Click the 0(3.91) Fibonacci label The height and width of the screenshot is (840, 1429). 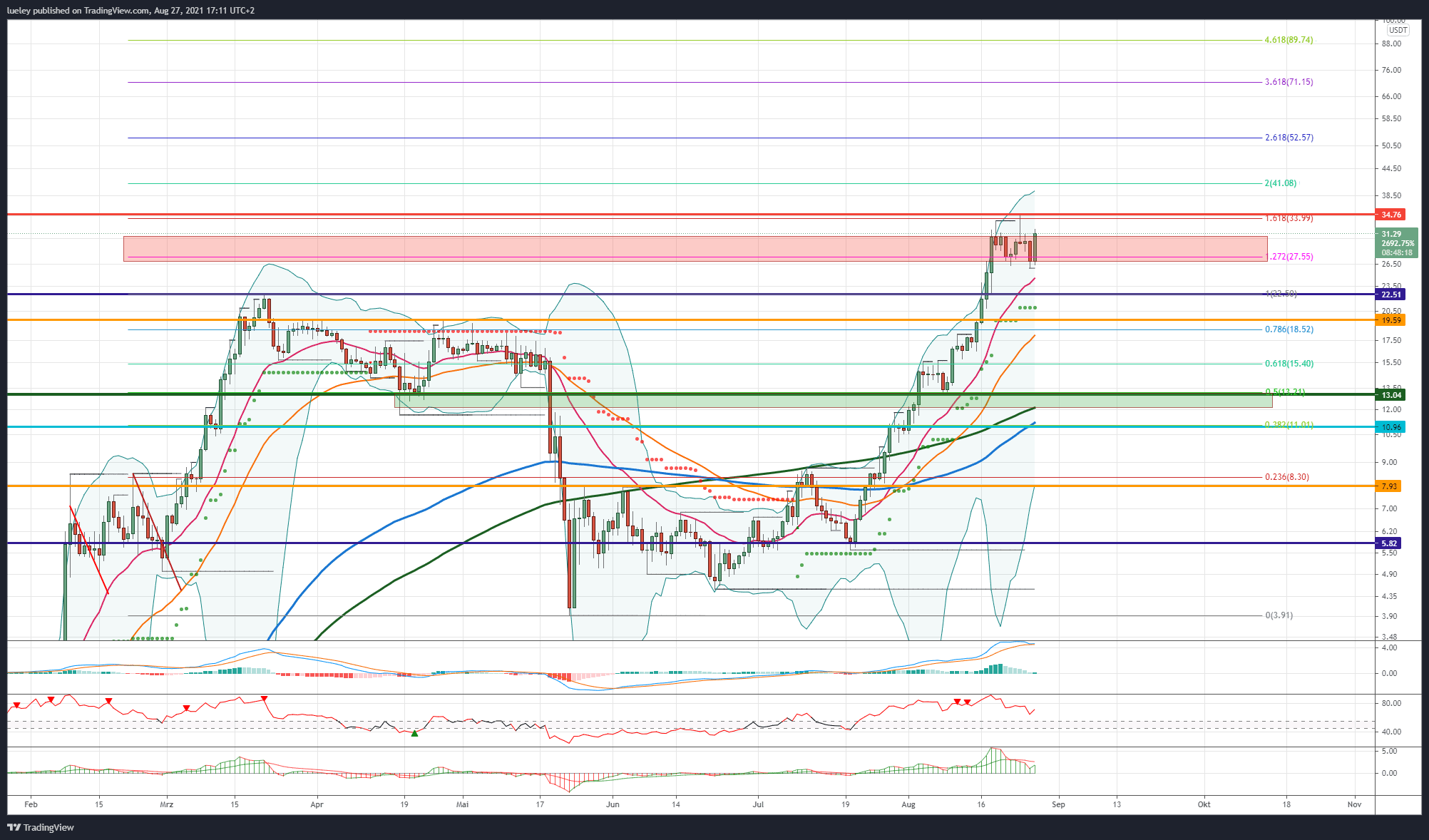(x=1279, y=615)
